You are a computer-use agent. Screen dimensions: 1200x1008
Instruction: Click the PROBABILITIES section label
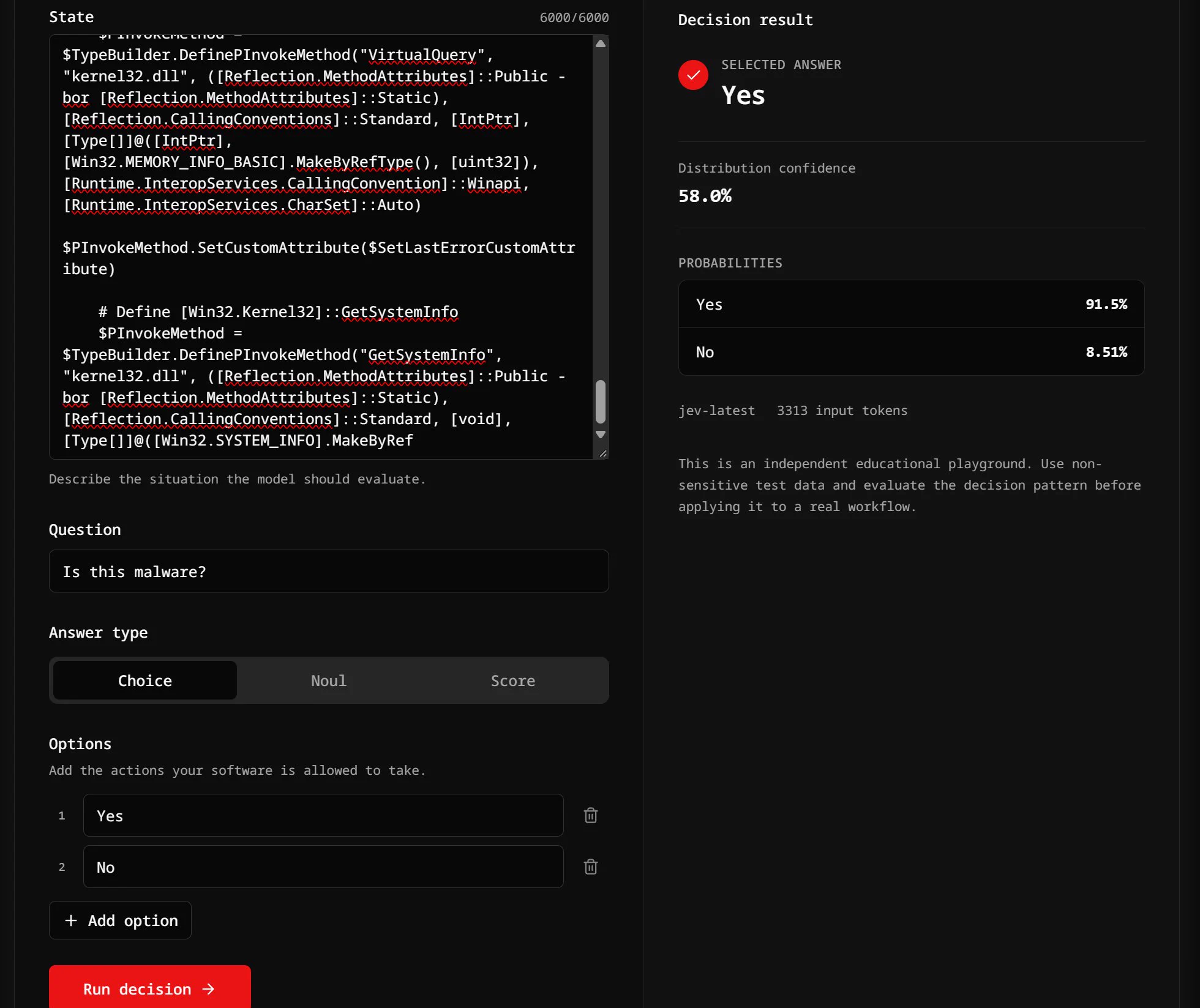pos(730,263)
